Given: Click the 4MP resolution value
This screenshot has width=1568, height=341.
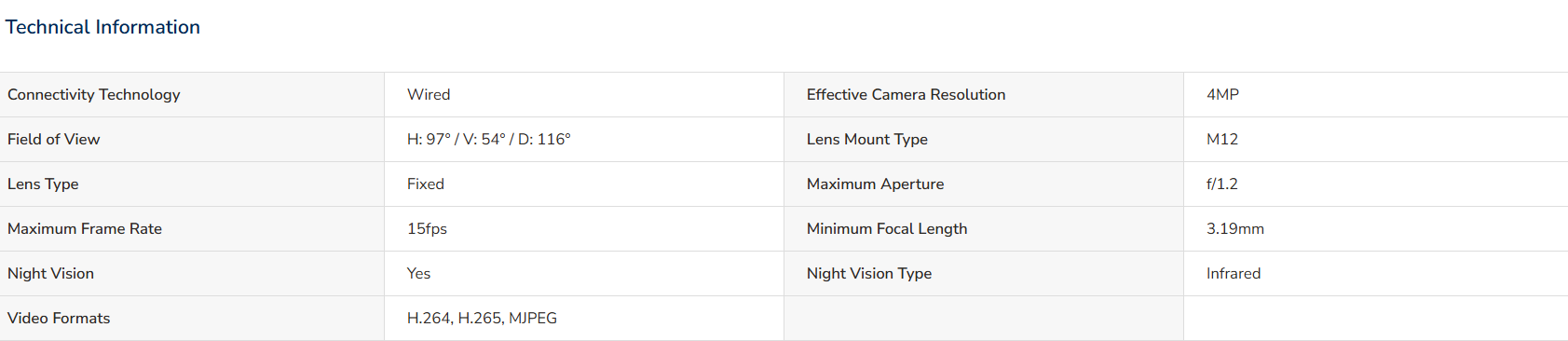Looking at the screenshot, I should pyautogui.click(x=1222, y=95).
